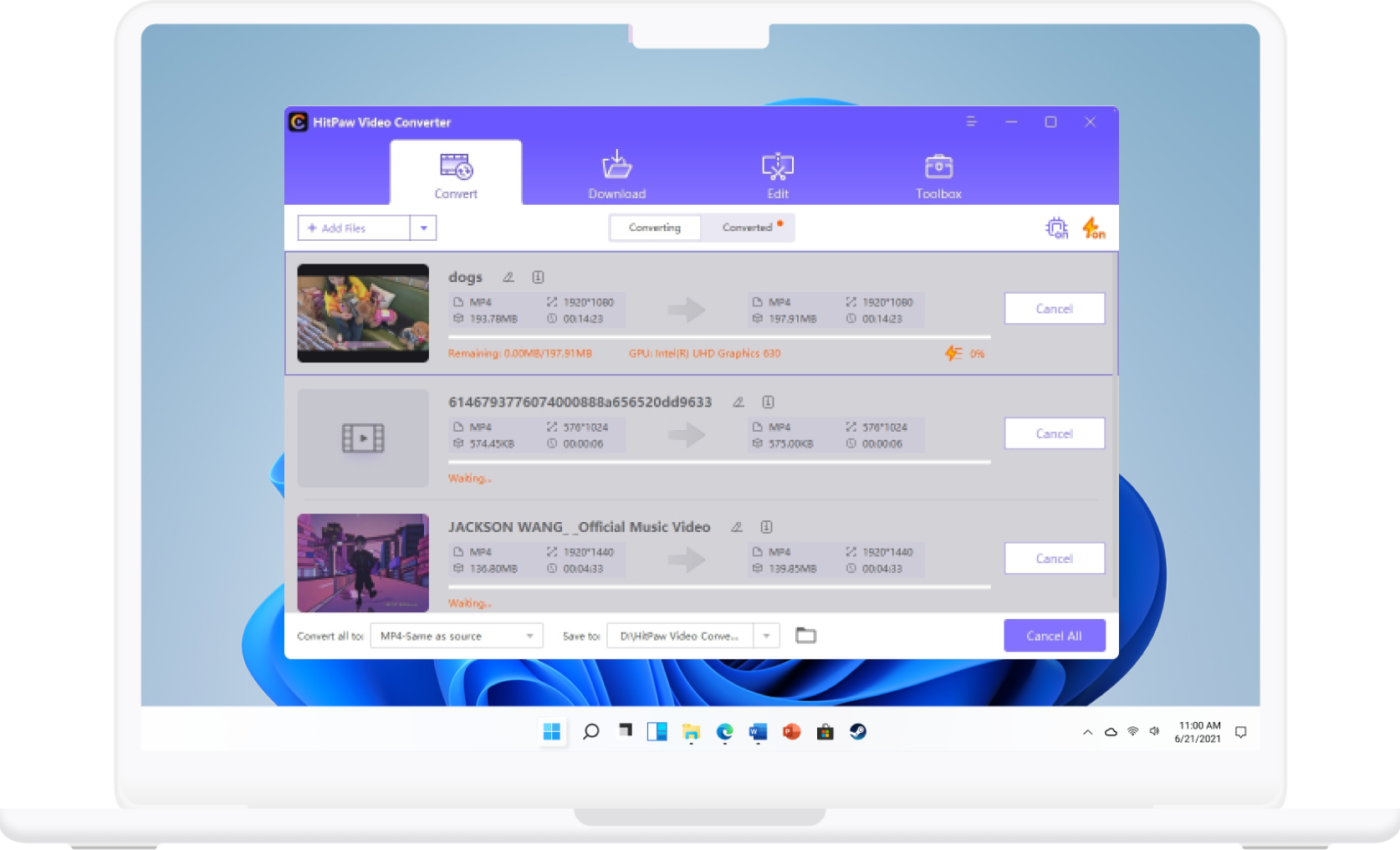
Task: Show info for the JACKSON WANG video
Action: [766, 527]
